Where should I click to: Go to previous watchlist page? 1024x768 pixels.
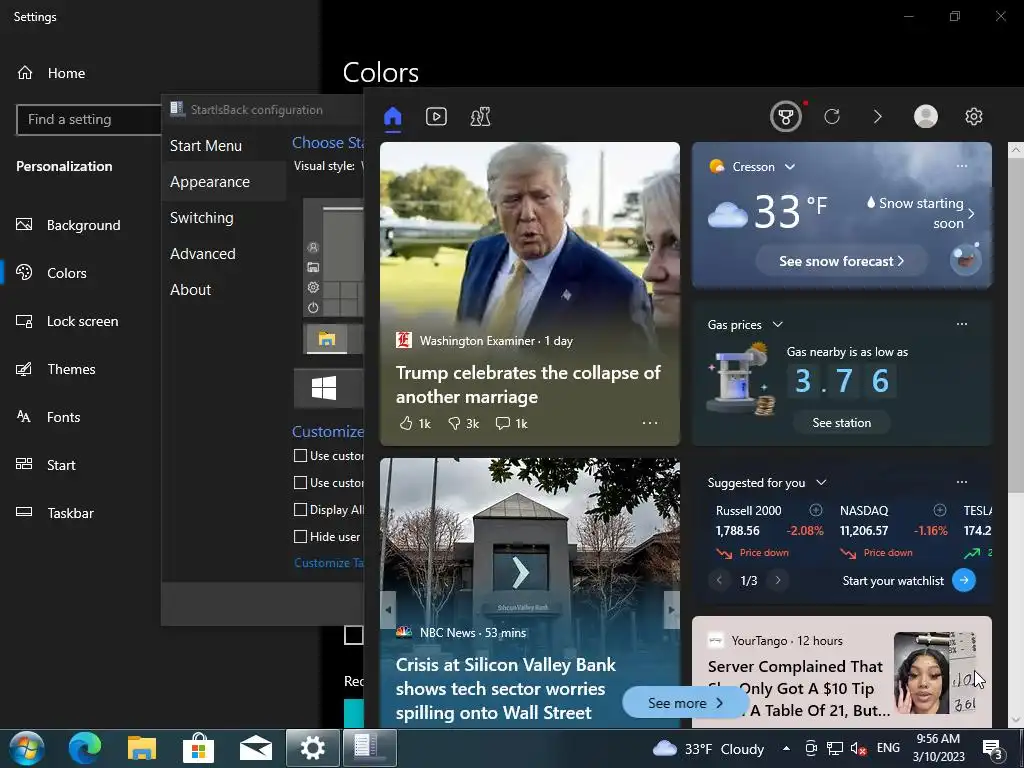[719, 580]
